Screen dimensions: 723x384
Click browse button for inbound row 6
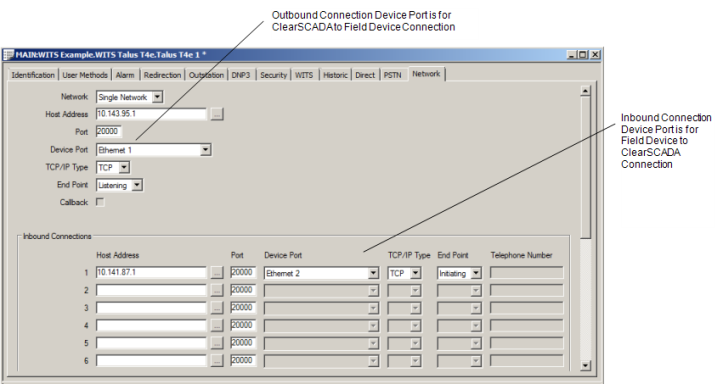pyautogui.click(x=217, y=360)
